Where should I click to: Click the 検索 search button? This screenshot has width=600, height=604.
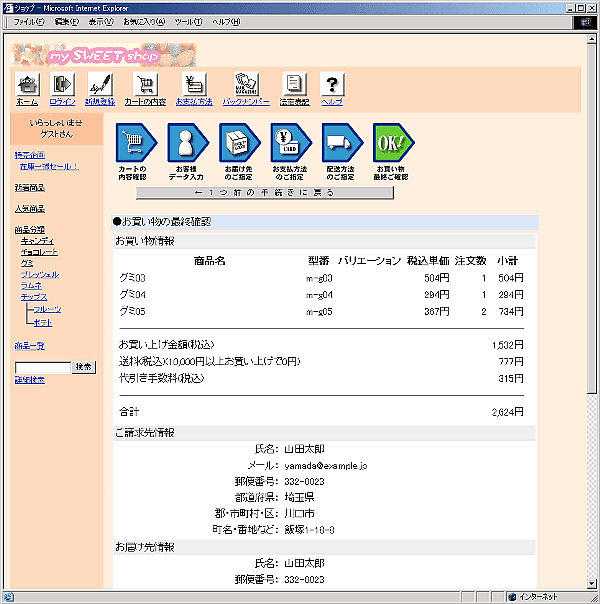(x=84, y=367)
